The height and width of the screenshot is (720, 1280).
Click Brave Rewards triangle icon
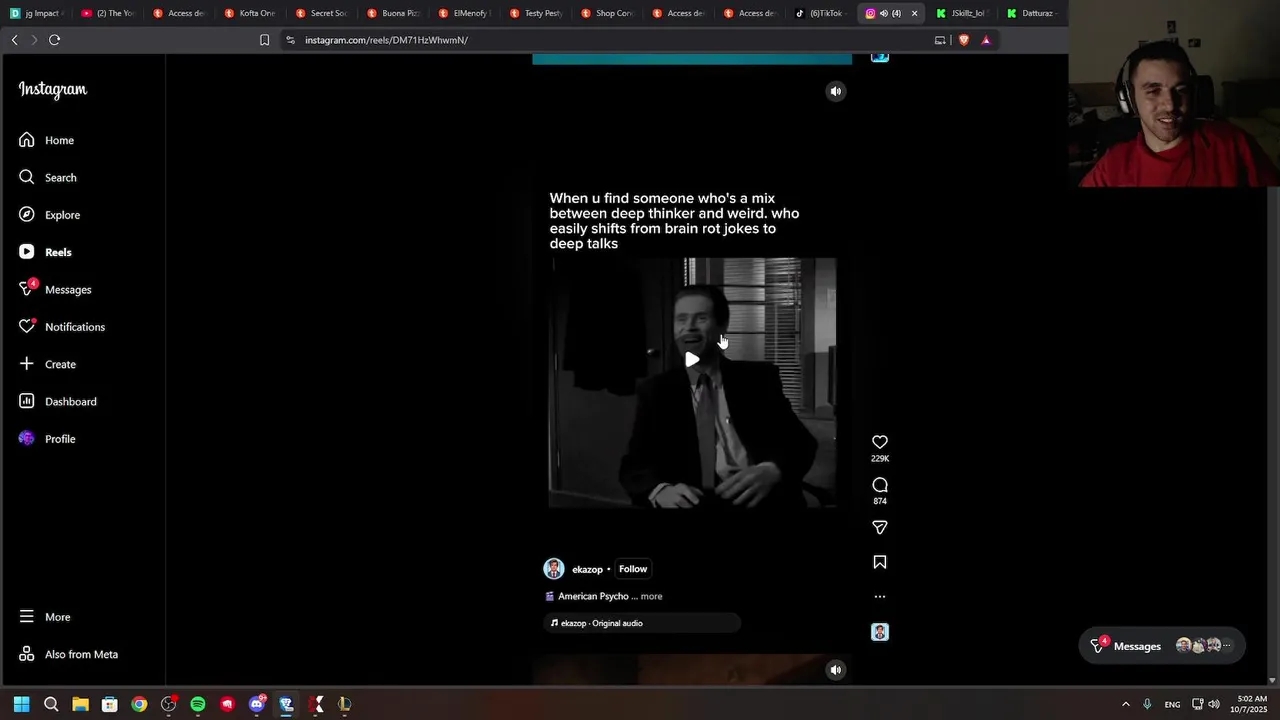[986, 40]
